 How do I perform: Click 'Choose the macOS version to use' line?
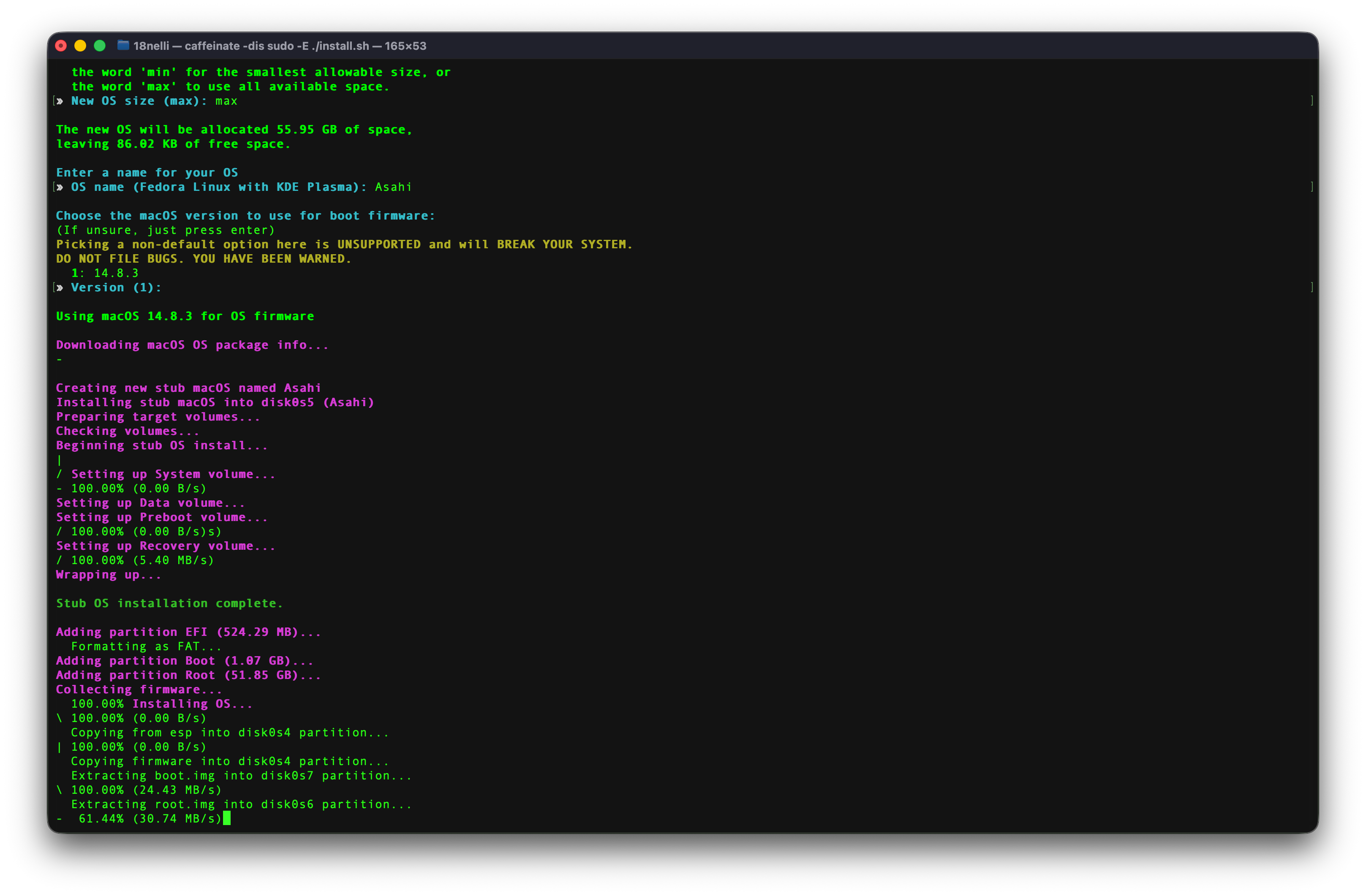tap(246, 216)
